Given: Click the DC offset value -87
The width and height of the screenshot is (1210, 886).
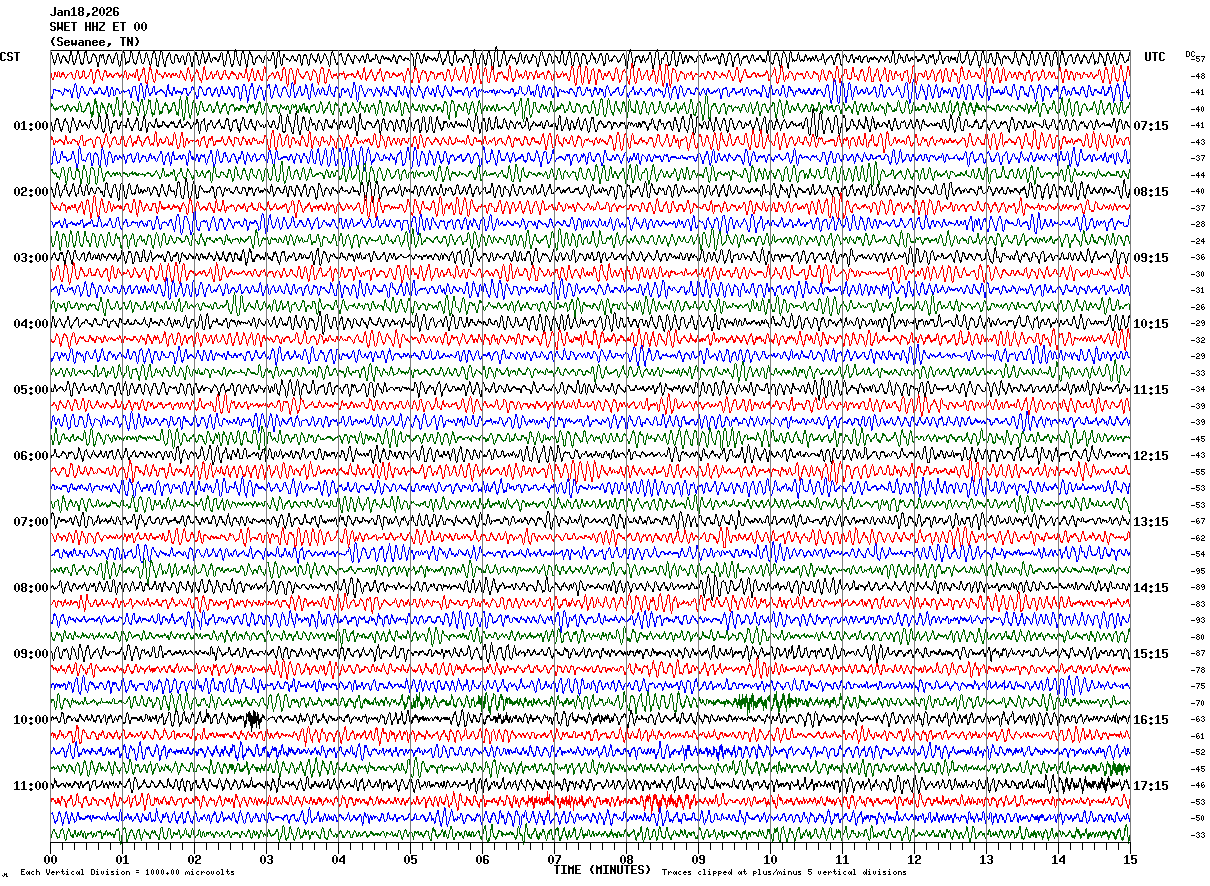Looking at the screenshot, I should (x=1198, y=653).
